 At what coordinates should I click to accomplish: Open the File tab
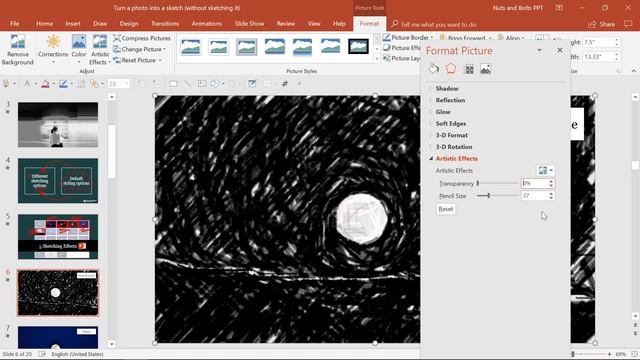point(15,24)
